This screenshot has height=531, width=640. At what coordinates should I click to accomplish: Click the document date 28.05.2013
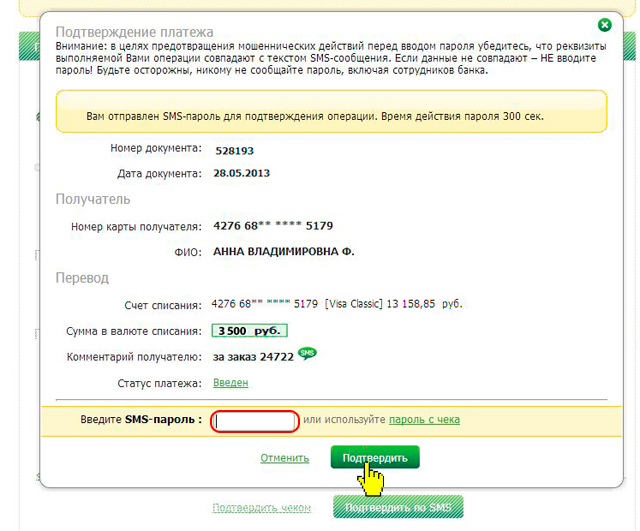(x=242, y=173)
